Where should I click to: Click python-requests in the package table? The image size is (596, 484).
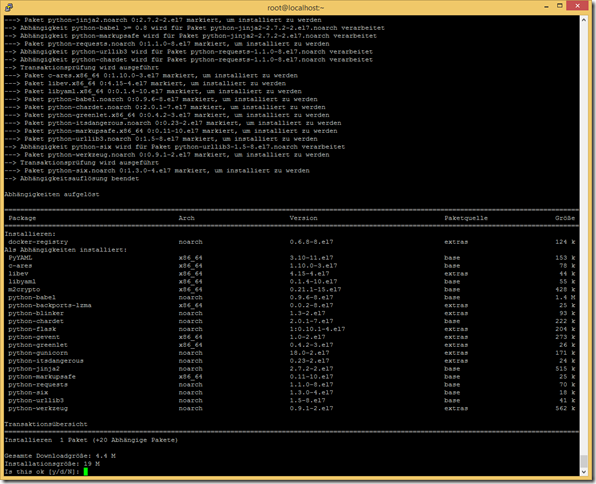38,385
